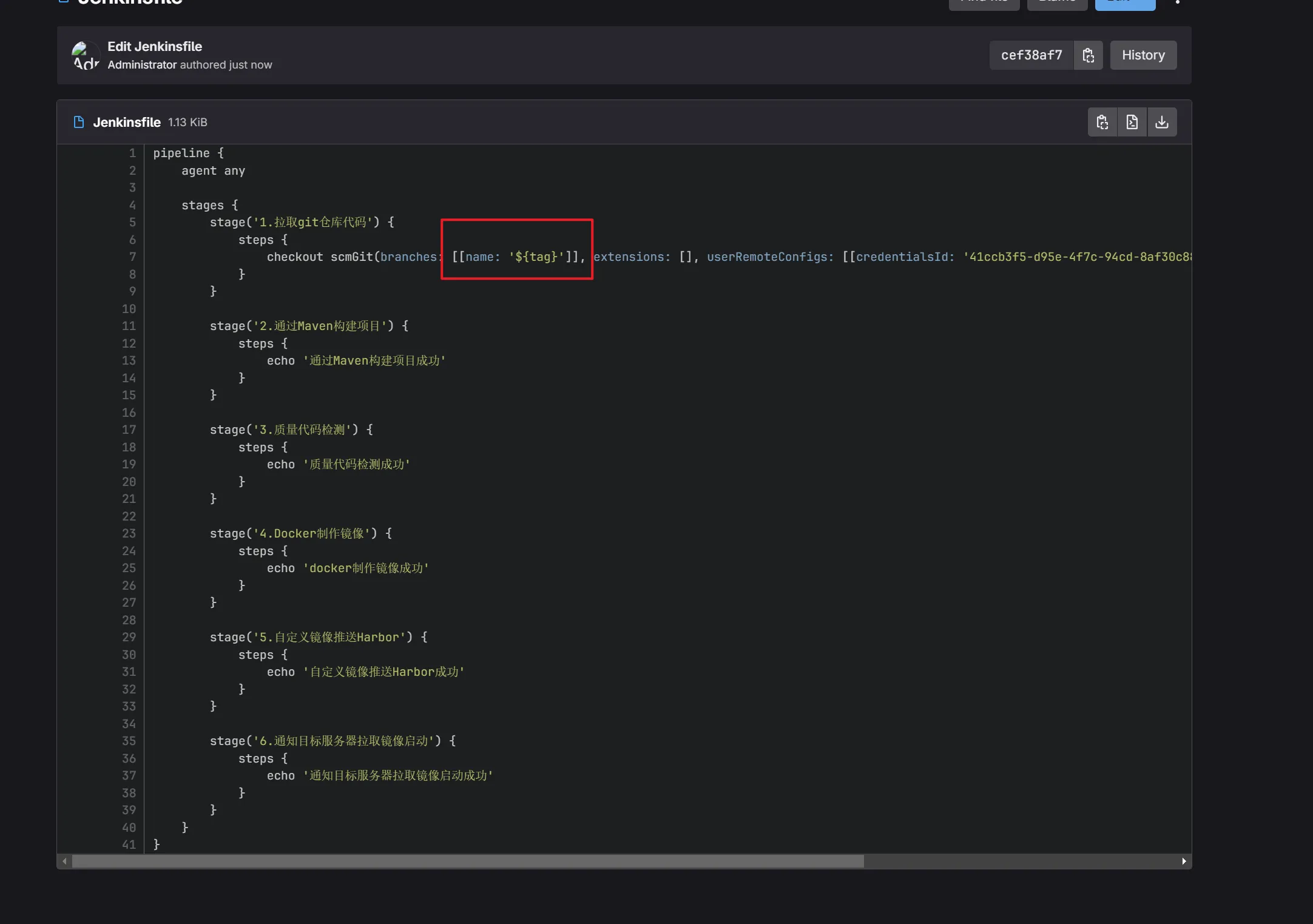Image resolution: width=1313 pixels, height=924 pixels.
Task: Download the Jenkinsfile
Action: point(1161,122)
